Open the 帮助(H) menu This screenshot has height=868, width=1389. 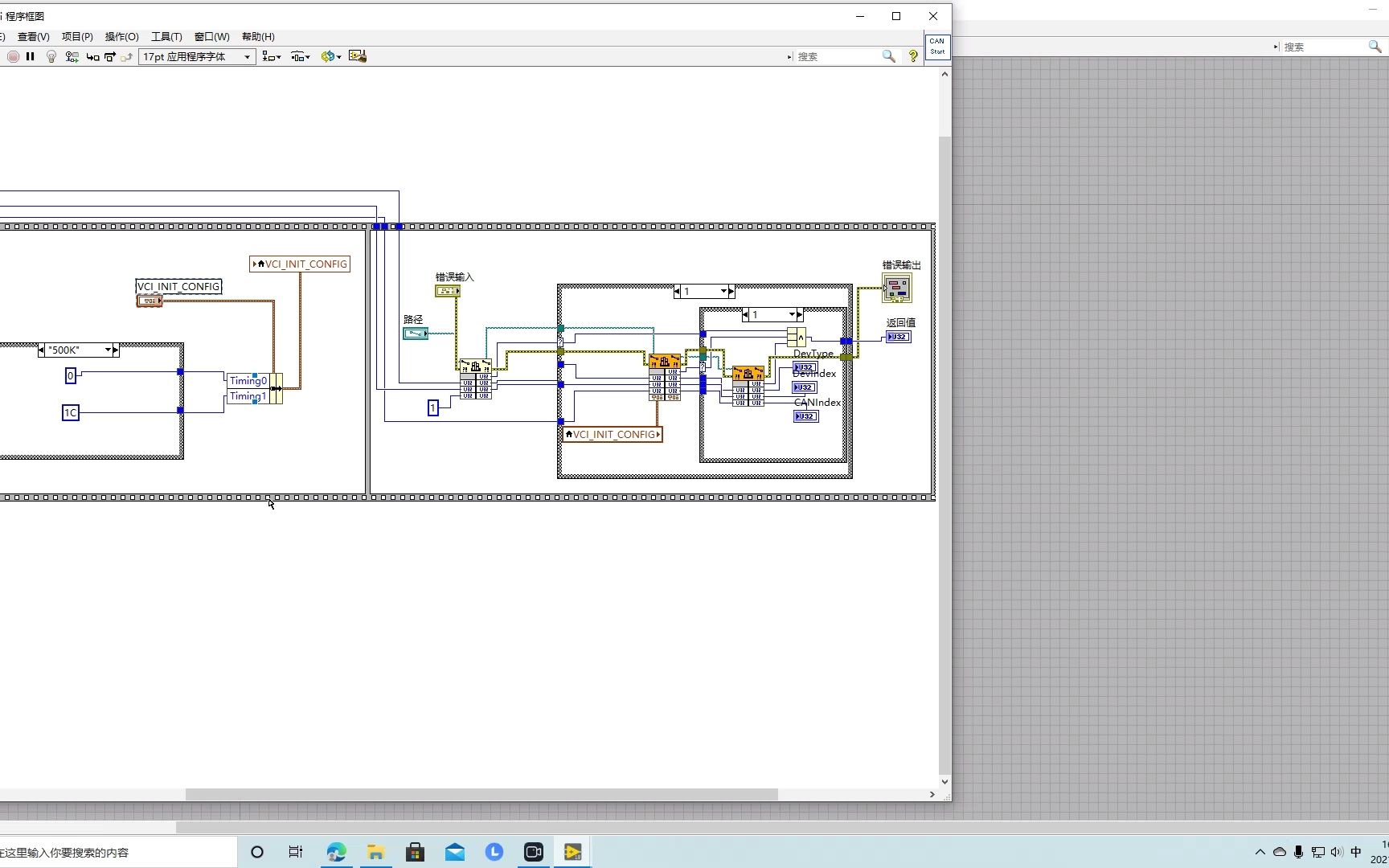tap(258, 37)
